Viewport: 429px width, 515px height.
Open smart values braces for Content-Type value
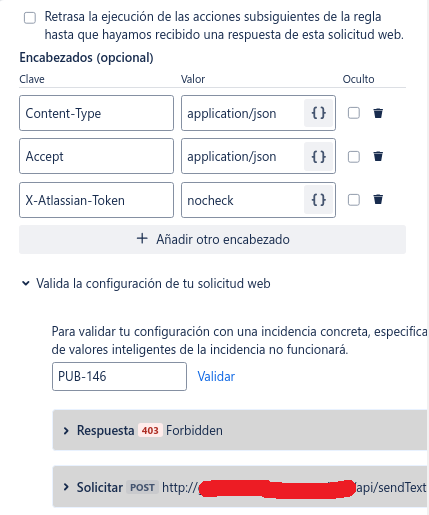(318, 113)
